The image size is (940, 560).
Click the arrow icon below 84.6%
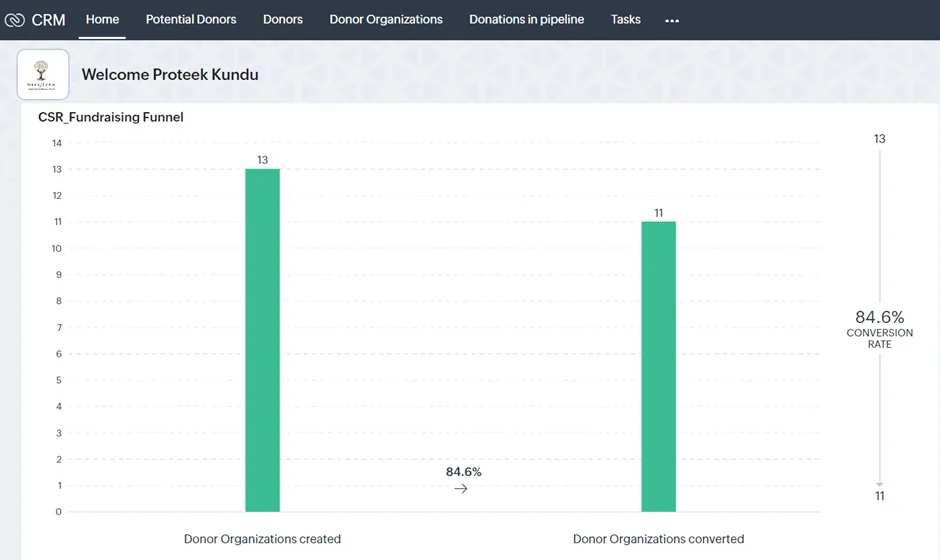[460, 489]
